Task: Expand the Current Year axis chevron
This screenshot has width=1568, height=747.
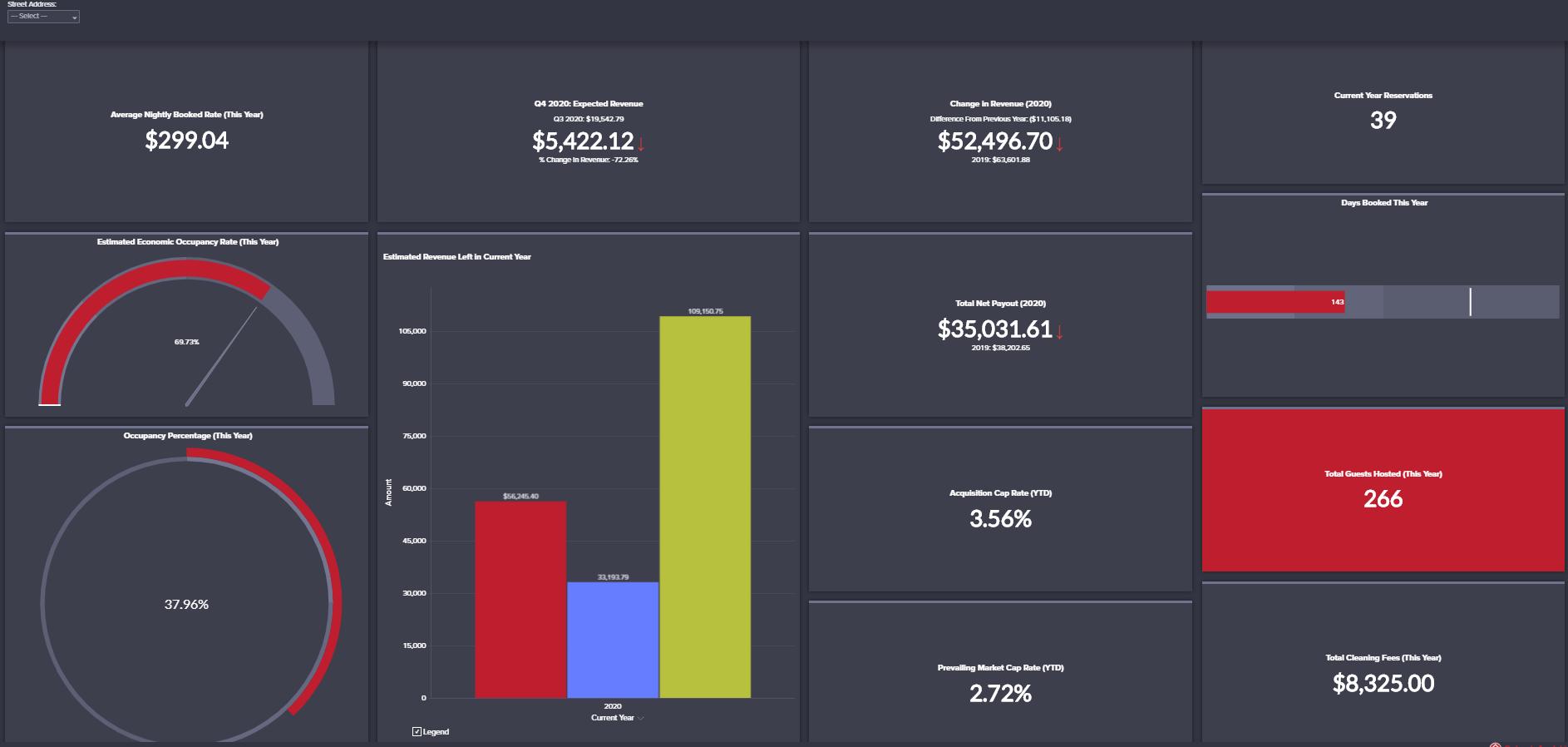Action: tap(641, 718)
